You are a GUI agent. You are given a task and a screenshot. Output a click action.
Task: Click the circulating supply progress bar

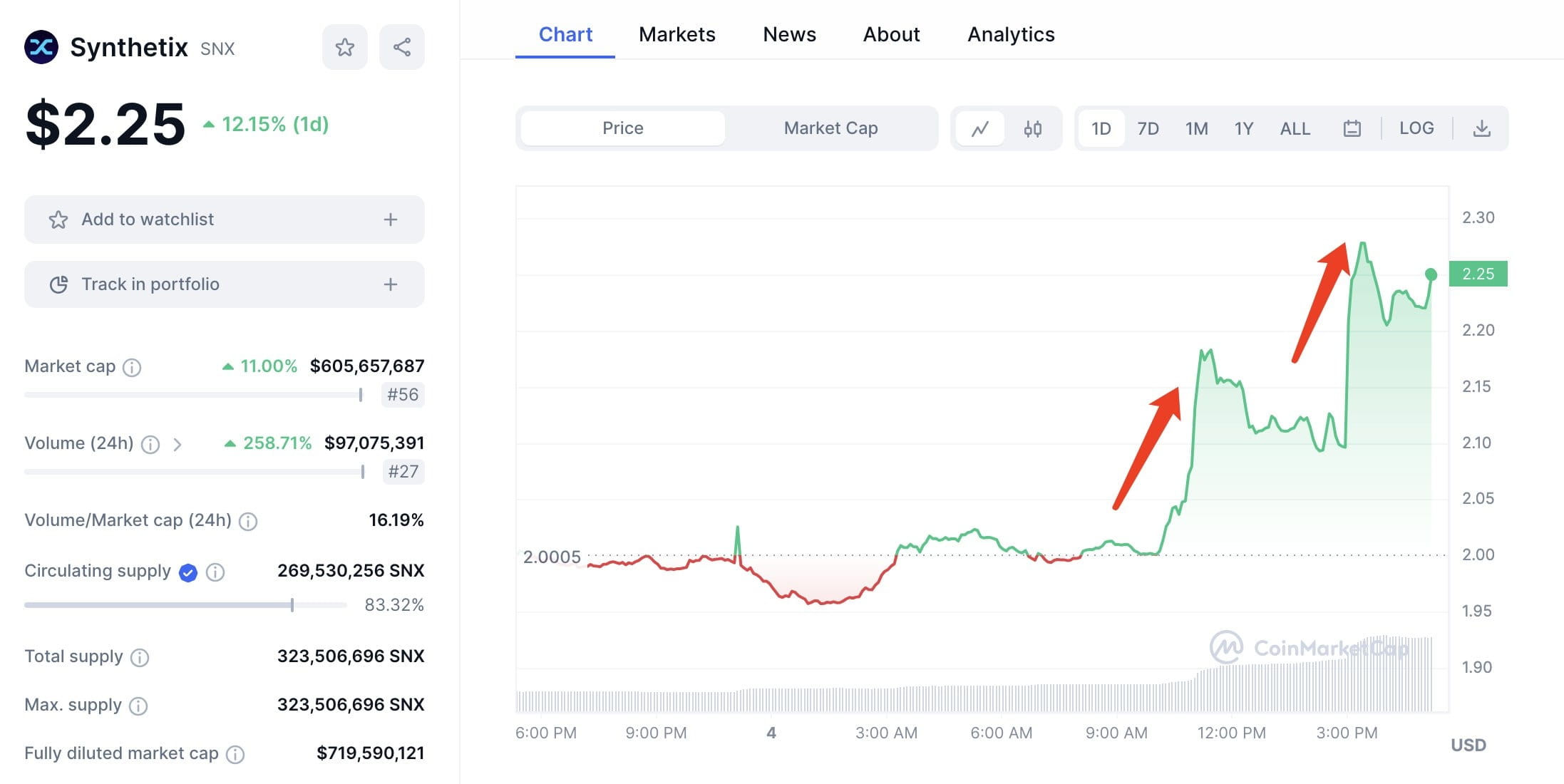tap(178, 604)
